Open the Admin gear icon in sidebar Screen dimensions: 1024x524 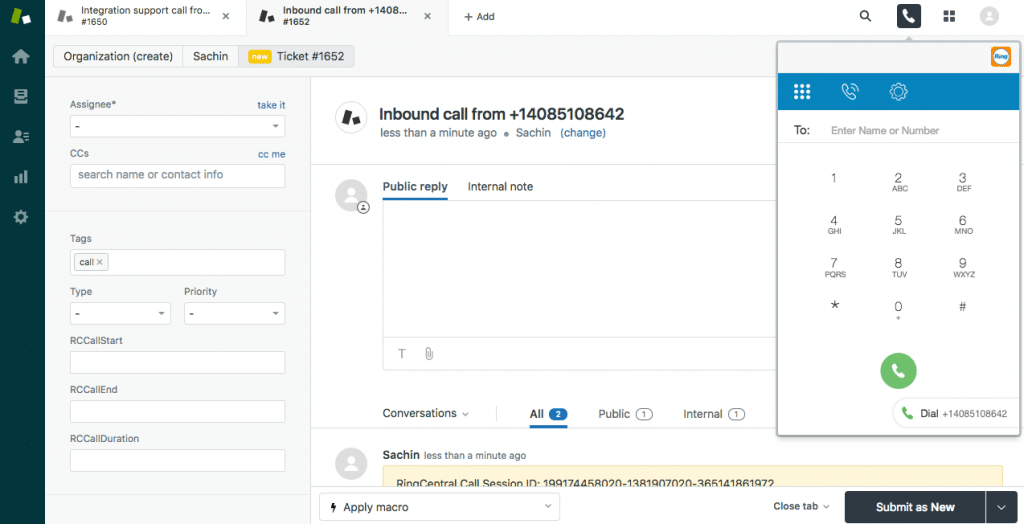point(20,217)
